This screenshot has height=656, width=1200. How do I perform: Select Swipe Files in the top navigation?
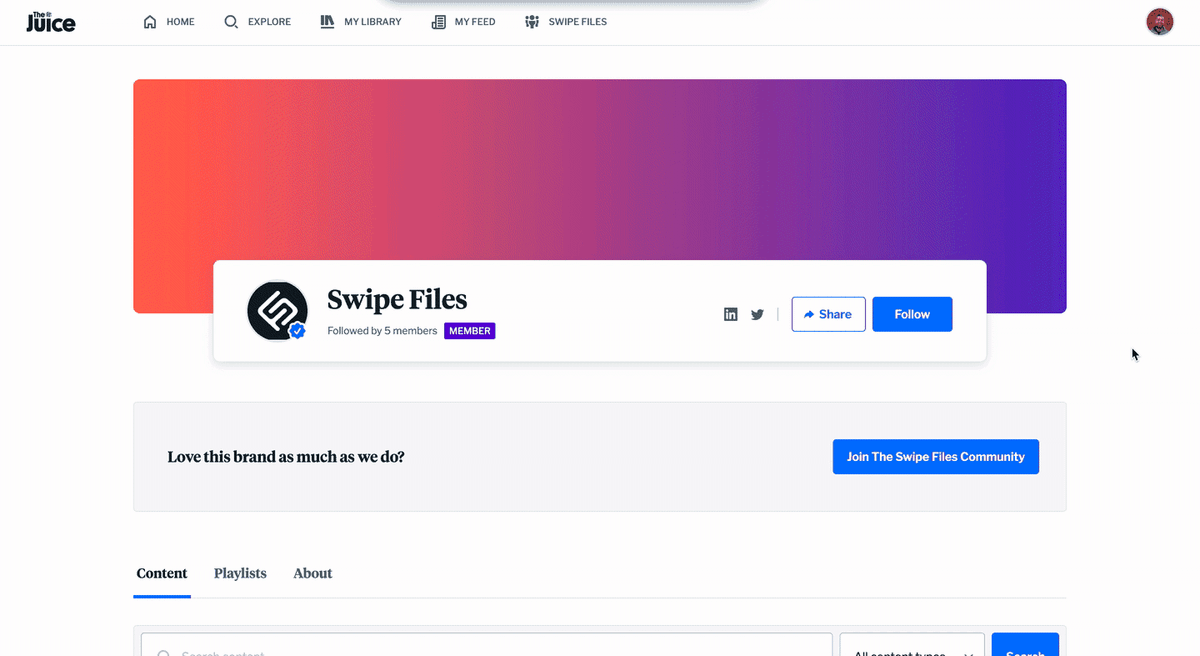point(565,22)
